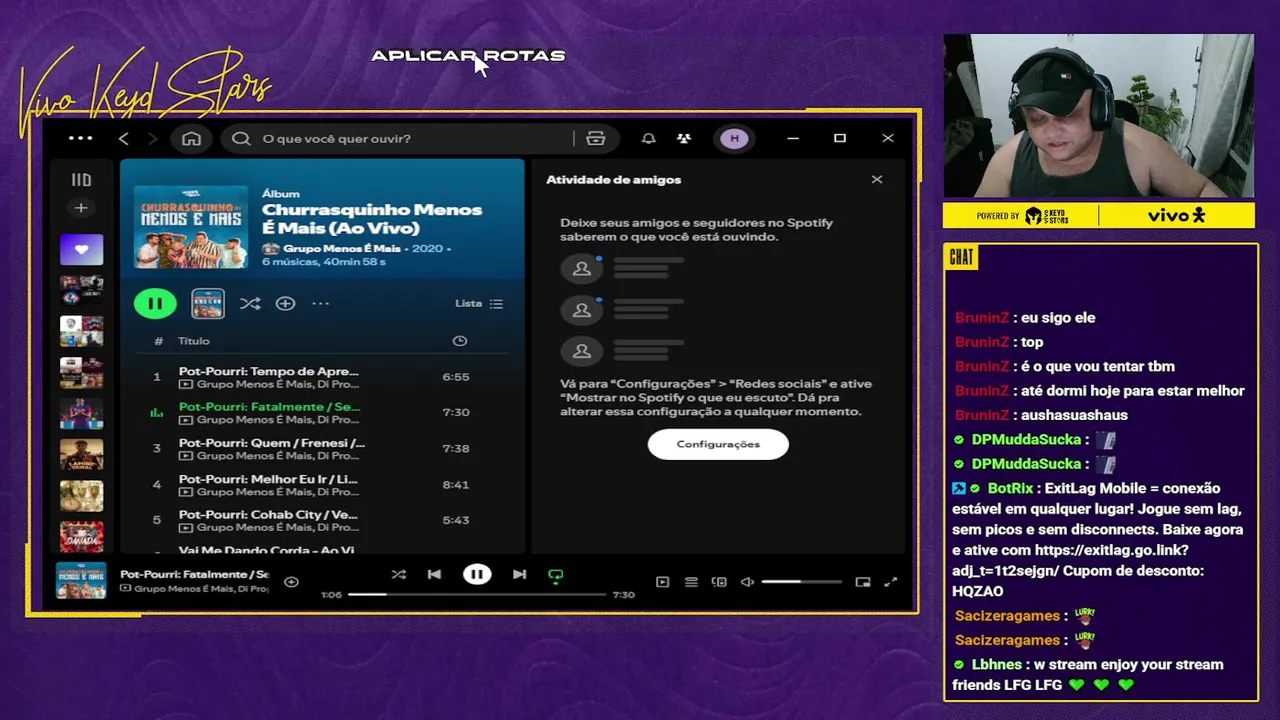Open the DANÇADA playlist thumbnail in sidebar
The height and width of the screenshot is (720, 1280).
pos(81,536)
